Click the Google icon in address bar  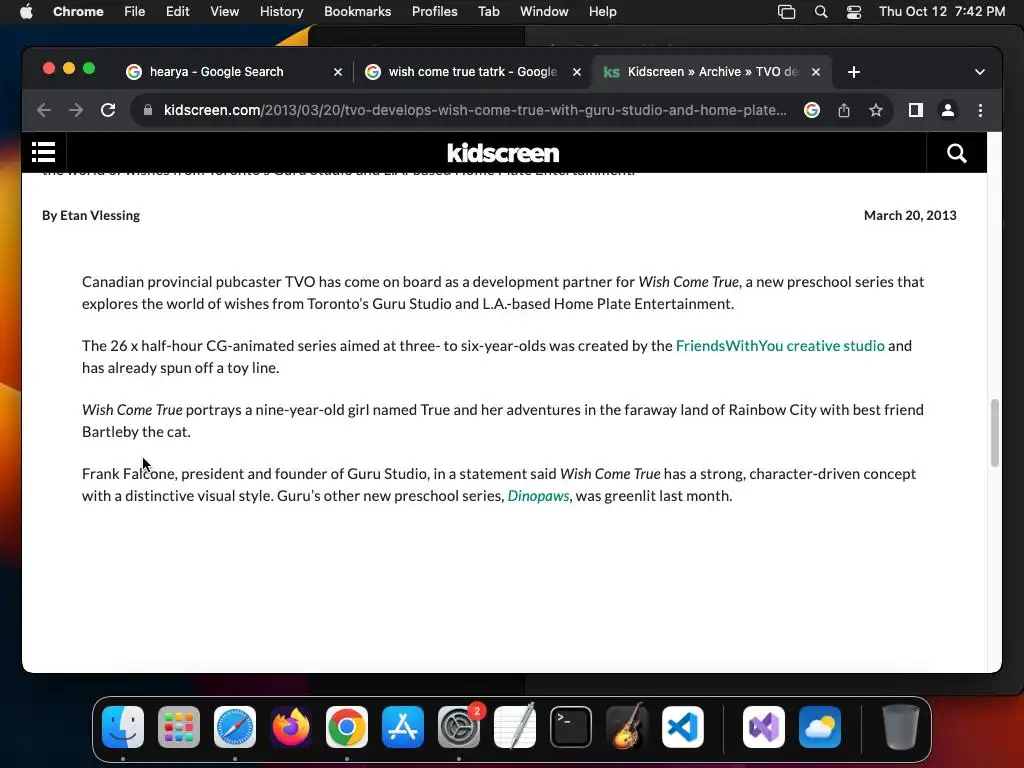(x=812, y=110)
